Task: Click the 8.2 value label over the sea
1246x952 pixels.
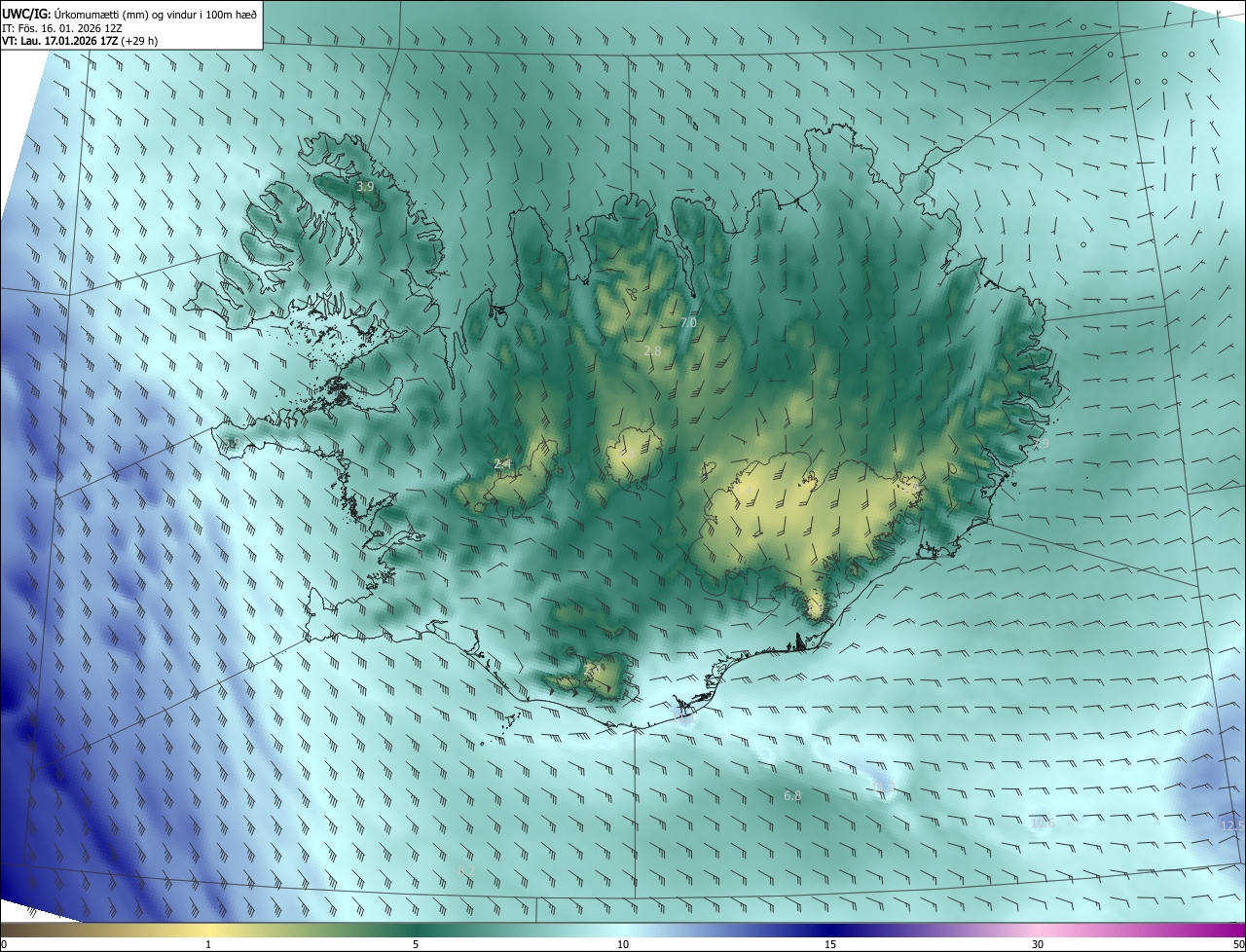Action: 465,870
